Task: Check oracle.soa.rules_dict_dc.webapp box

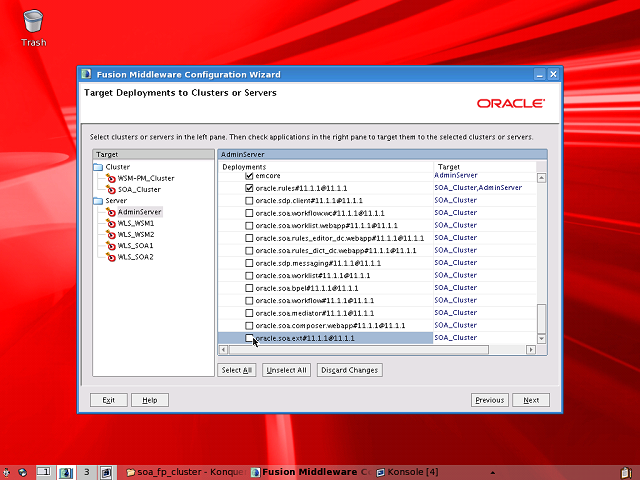Action: coord(249,251)
